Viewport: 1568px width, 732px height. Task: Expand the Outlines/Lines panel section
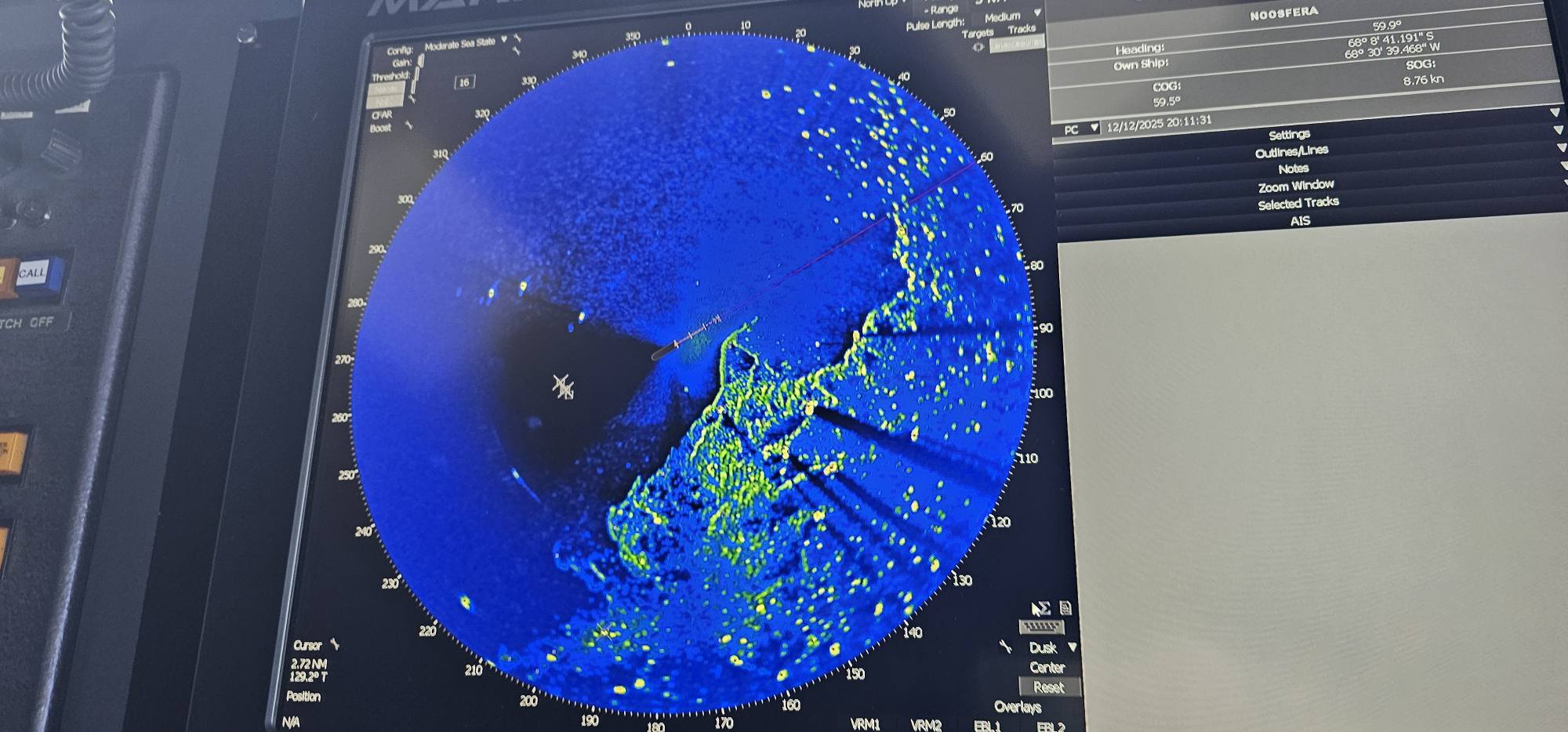(x=1290, y=151)
